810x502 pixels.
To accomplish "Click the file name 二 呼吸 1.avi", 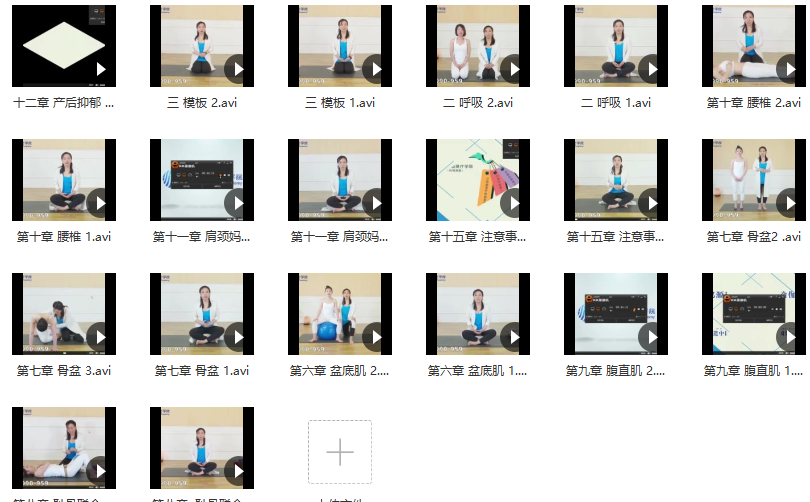I will (x=616, y=103).
